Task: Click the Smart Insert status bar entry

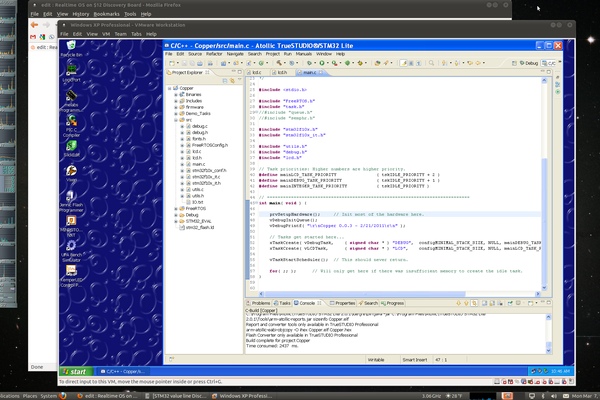Action: pyautogui.click(x=415, y=360)
